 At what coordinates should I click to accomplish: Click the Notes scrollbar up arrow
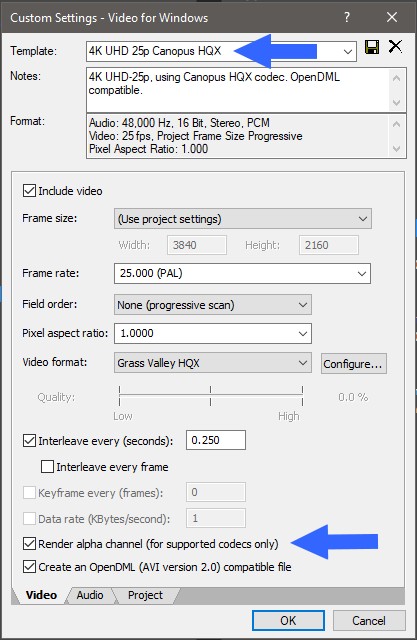coord(397,78)
